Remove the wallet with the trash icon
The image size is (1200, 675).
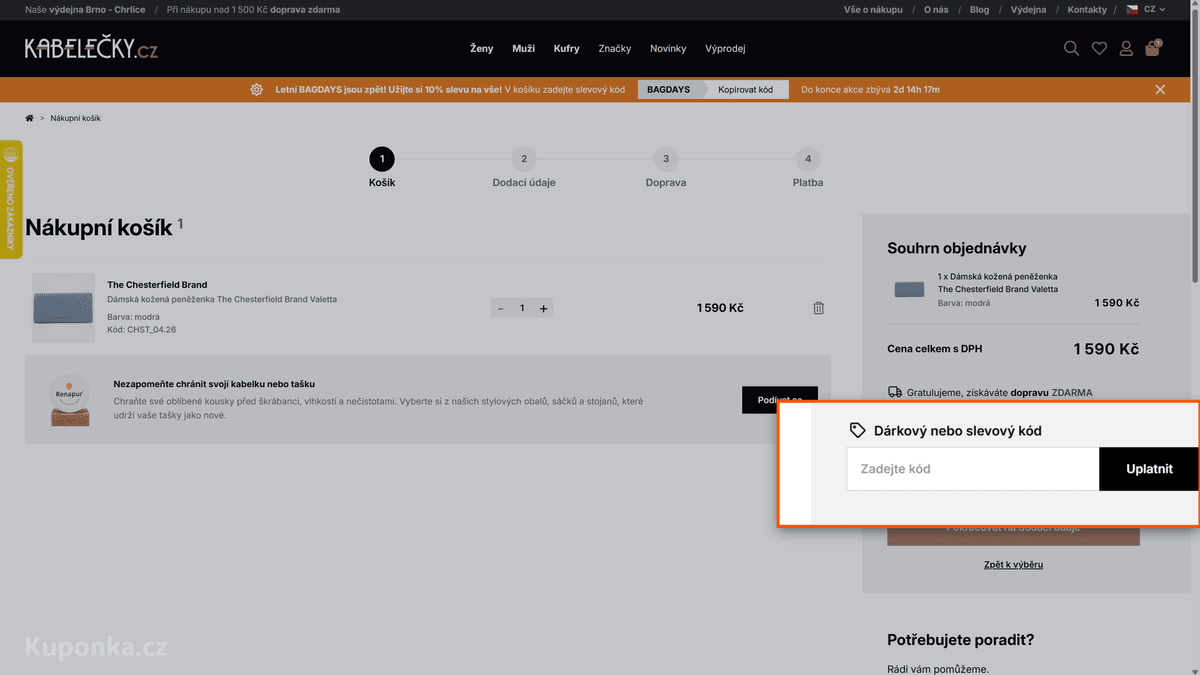(818, 308)
